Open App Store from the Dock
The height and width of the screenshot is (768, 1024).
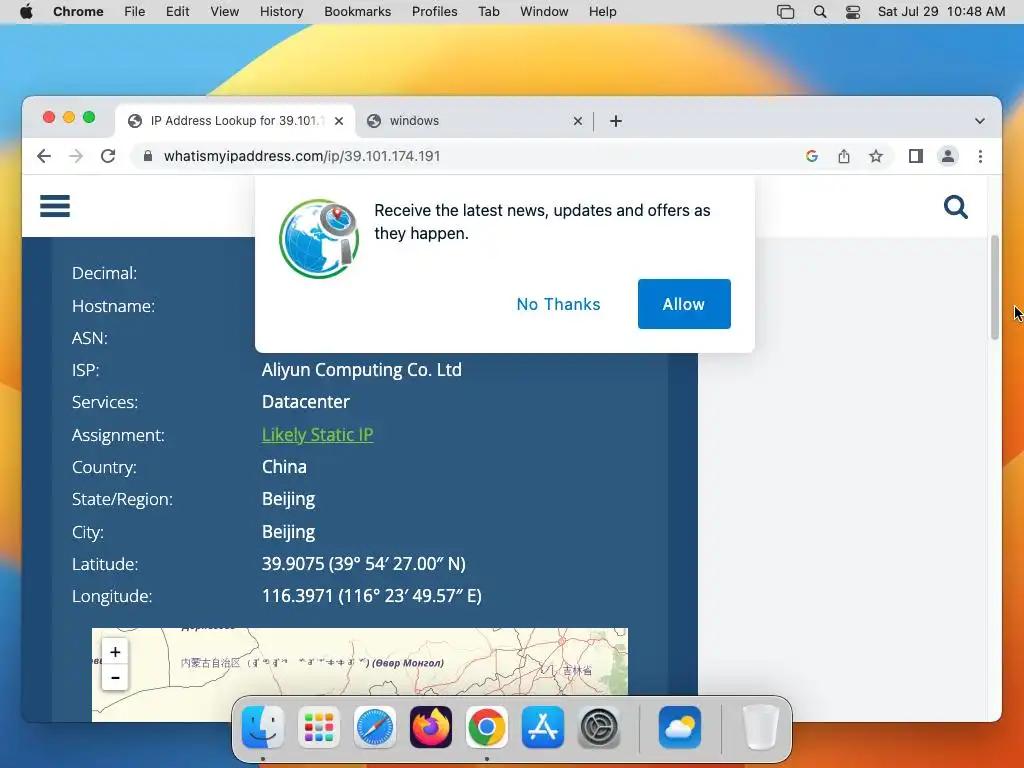click(x=543, y=727)
